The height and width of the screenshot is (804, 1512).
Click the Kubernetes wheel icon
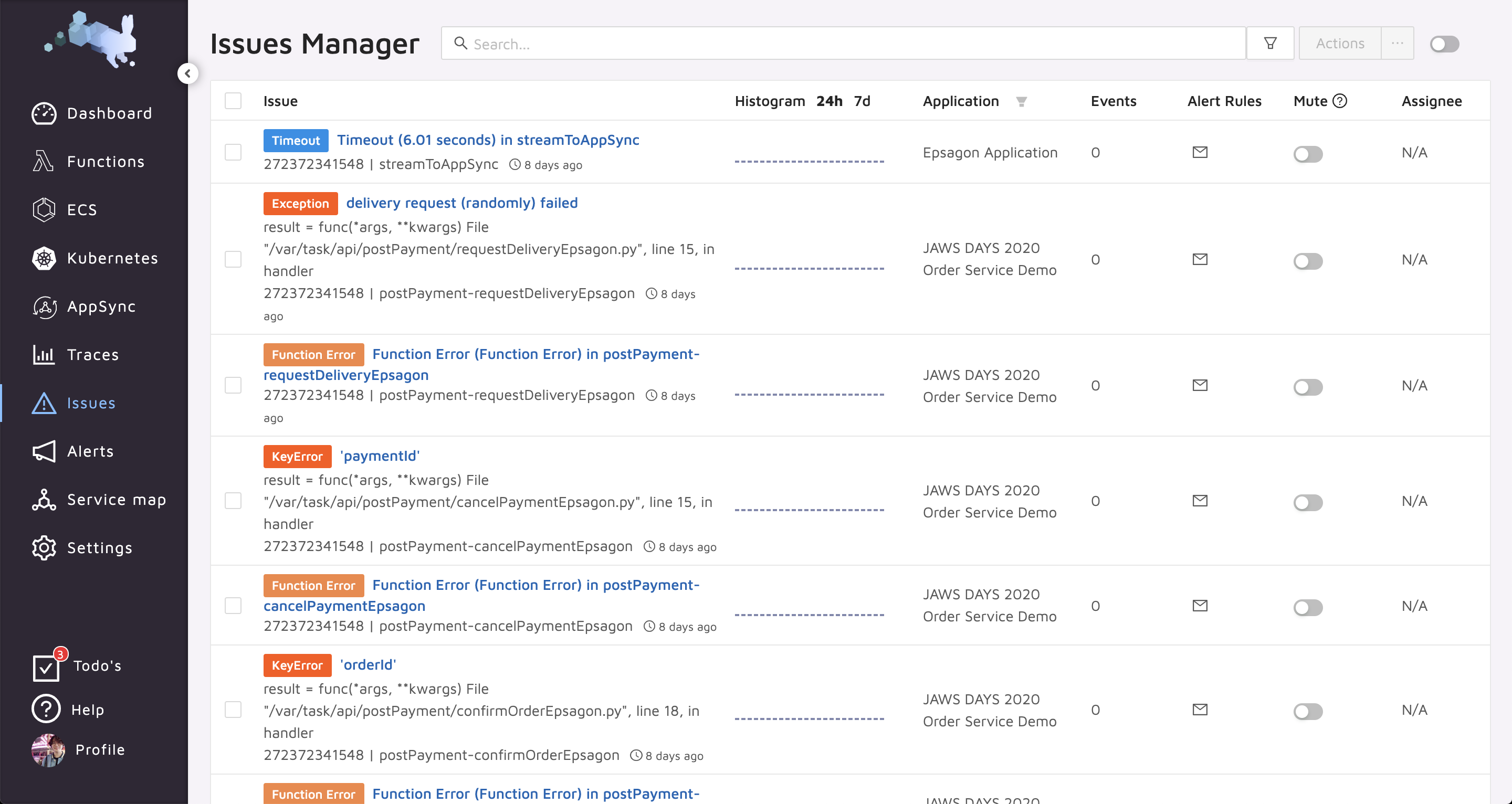44,258
